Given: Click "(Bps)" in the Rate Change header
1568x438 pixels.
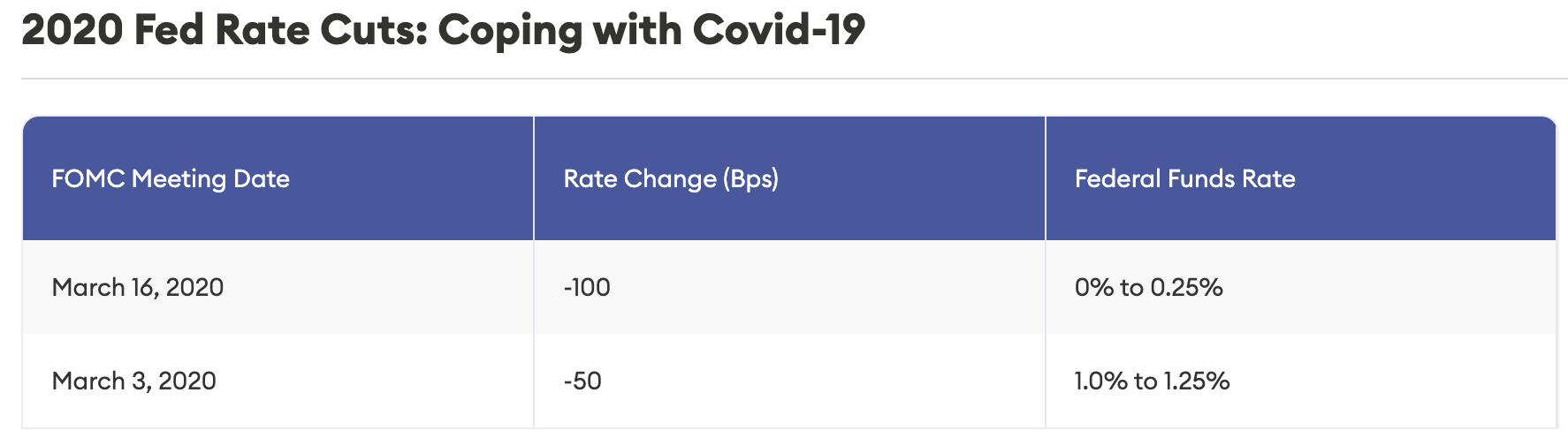Looking at the screenshot, I should [750, 178].
